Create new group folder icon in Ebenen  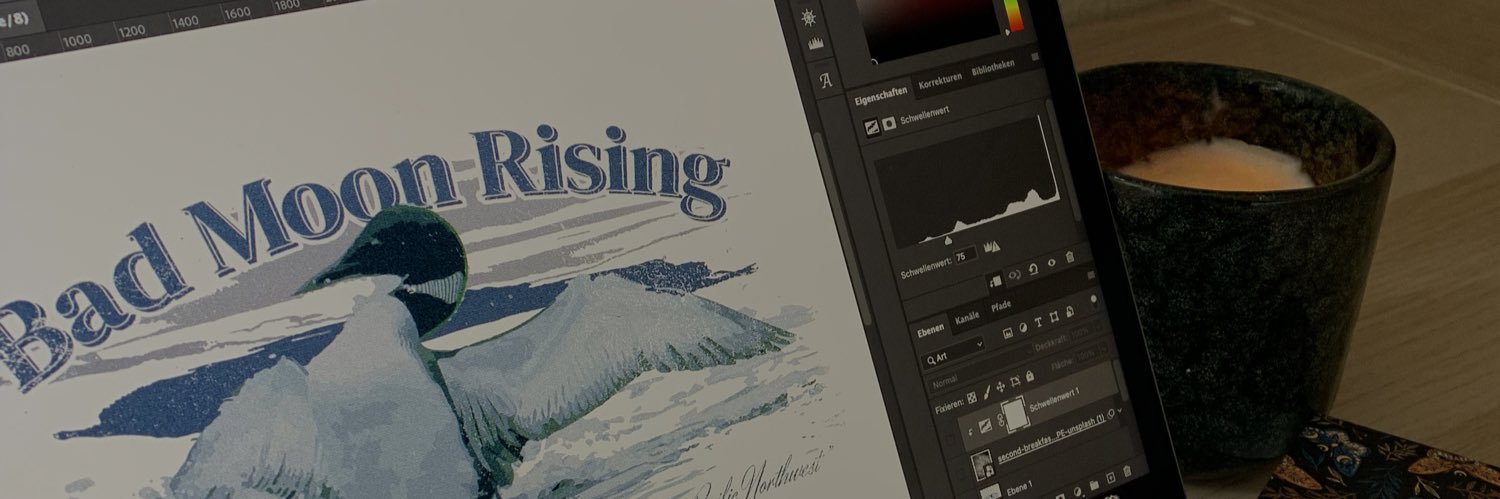point(1093,484)
